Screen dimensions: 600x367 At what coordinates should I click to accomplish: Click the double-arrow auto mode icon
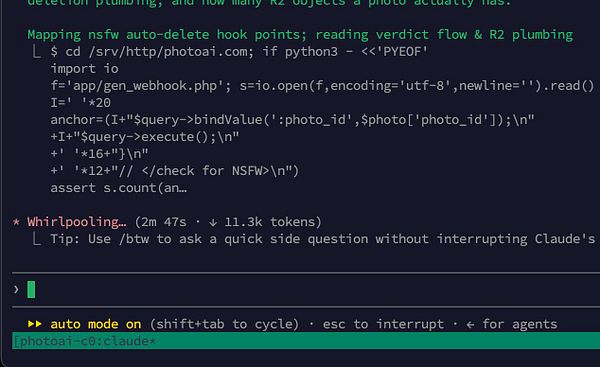[x=35, y=324]
